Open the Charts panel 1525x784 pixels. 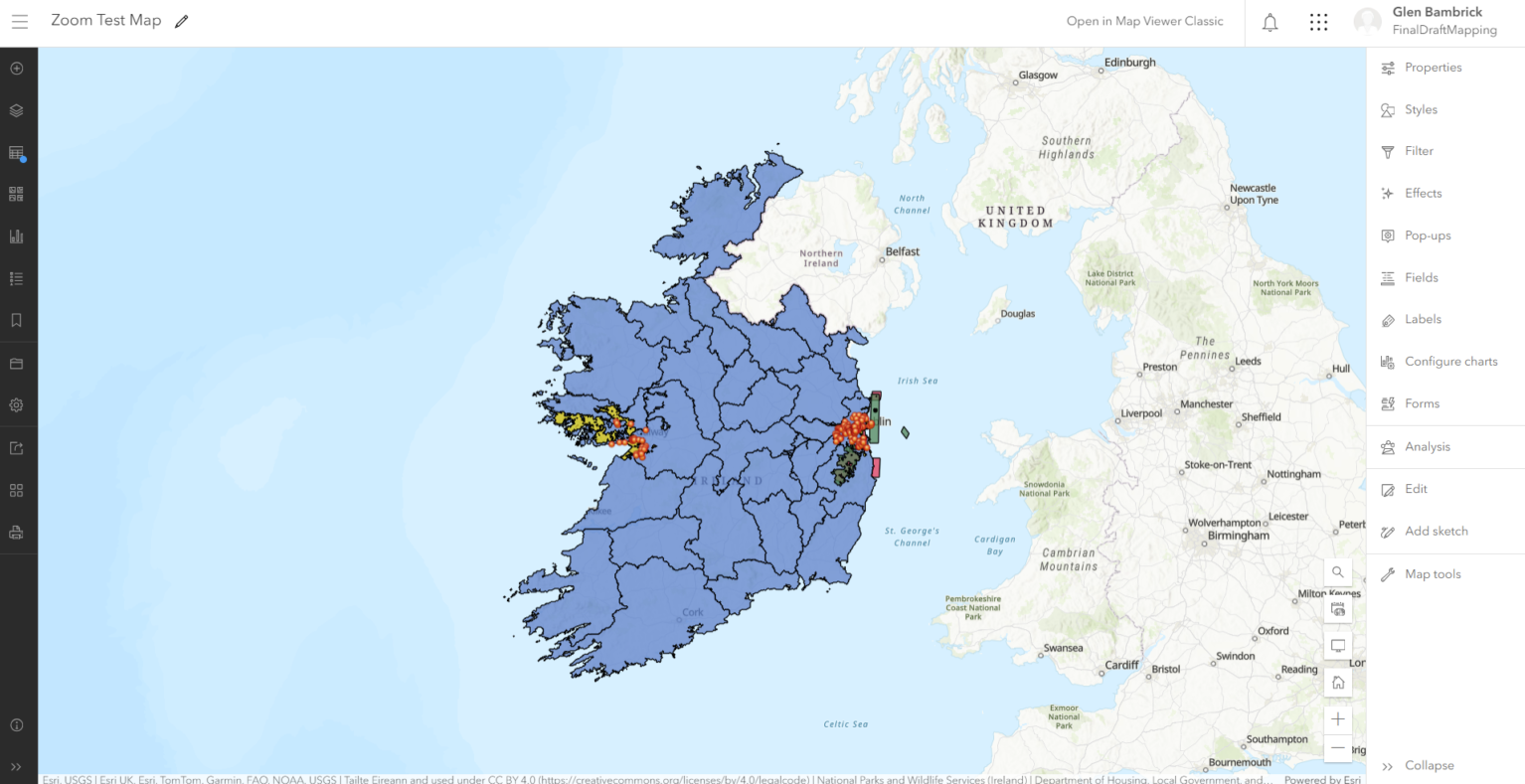click(17, 235)
